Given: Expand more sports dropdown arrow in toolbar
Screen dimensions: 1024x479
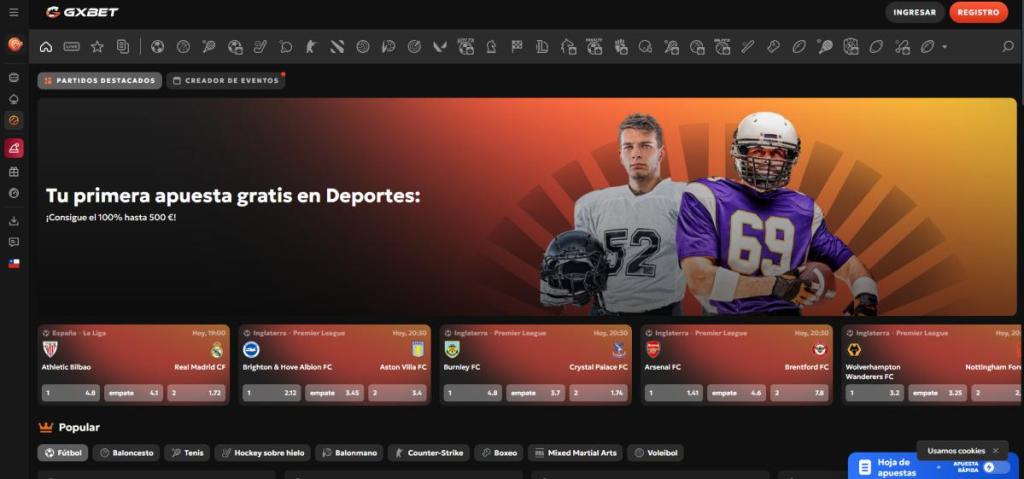Looking at the screenshot, I should (944, 47).
